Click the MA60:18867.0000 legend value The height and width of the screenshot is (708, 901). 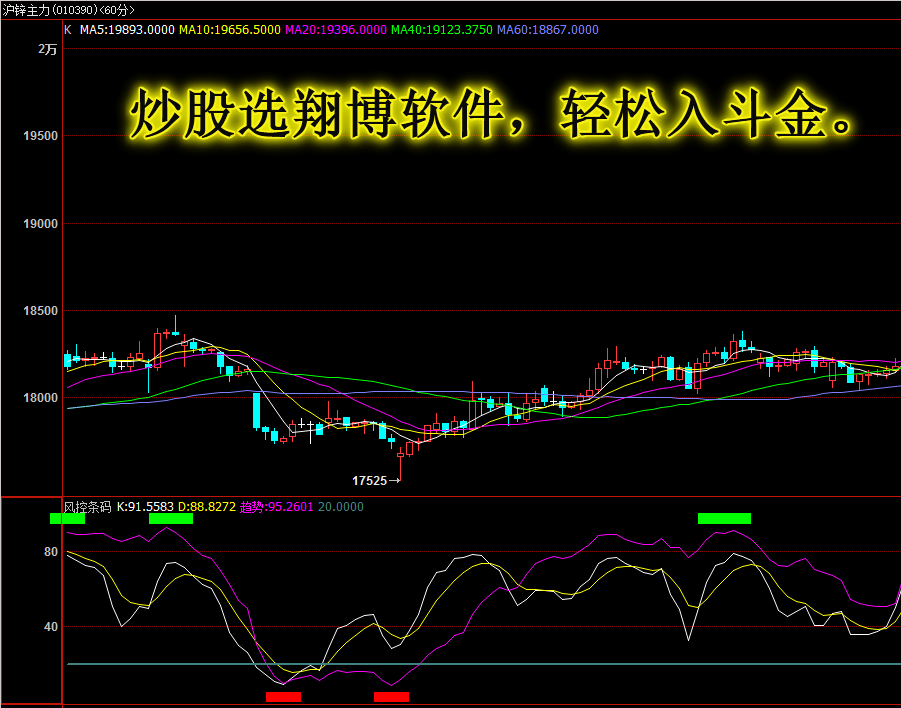point(548,30)
